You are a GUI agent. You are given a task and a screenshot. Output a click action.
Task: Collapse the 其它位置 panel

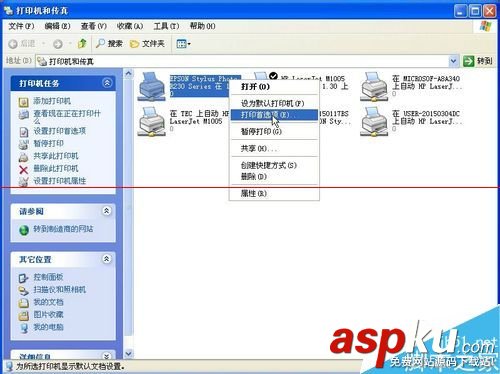point(106,259)
